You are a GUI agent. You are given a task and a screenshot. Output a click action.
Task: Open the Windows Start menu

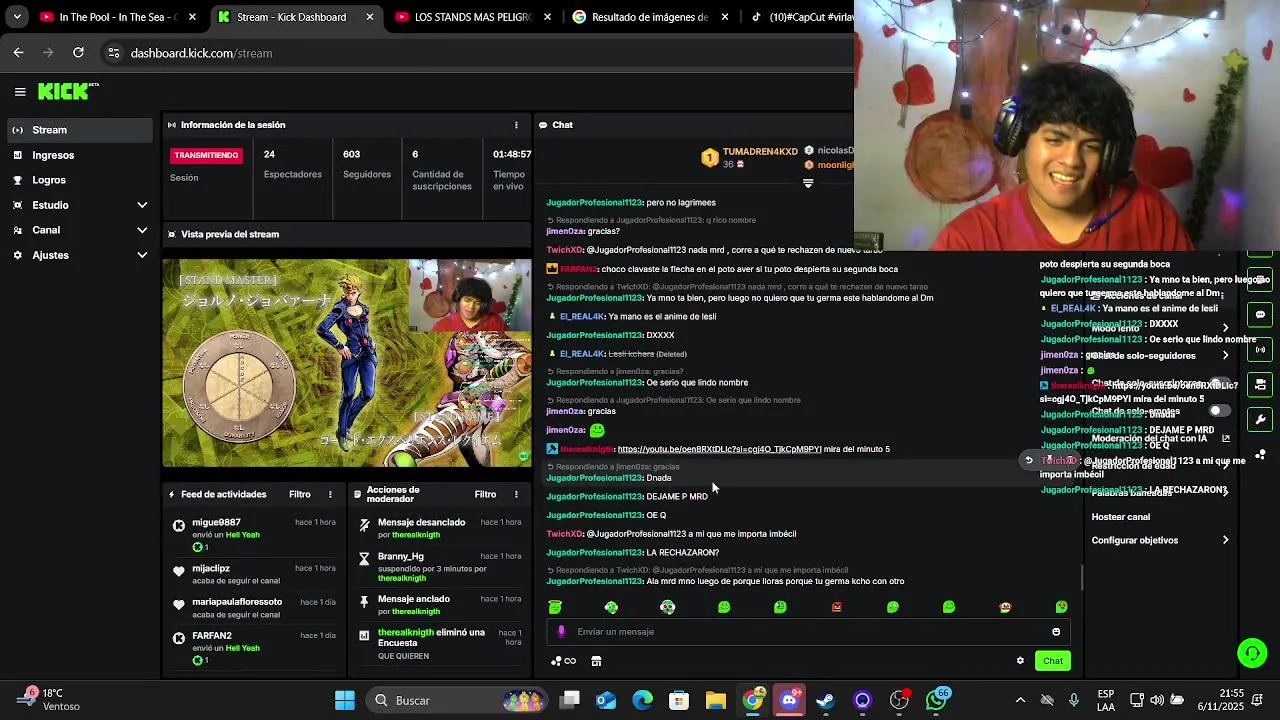[345, 700]
